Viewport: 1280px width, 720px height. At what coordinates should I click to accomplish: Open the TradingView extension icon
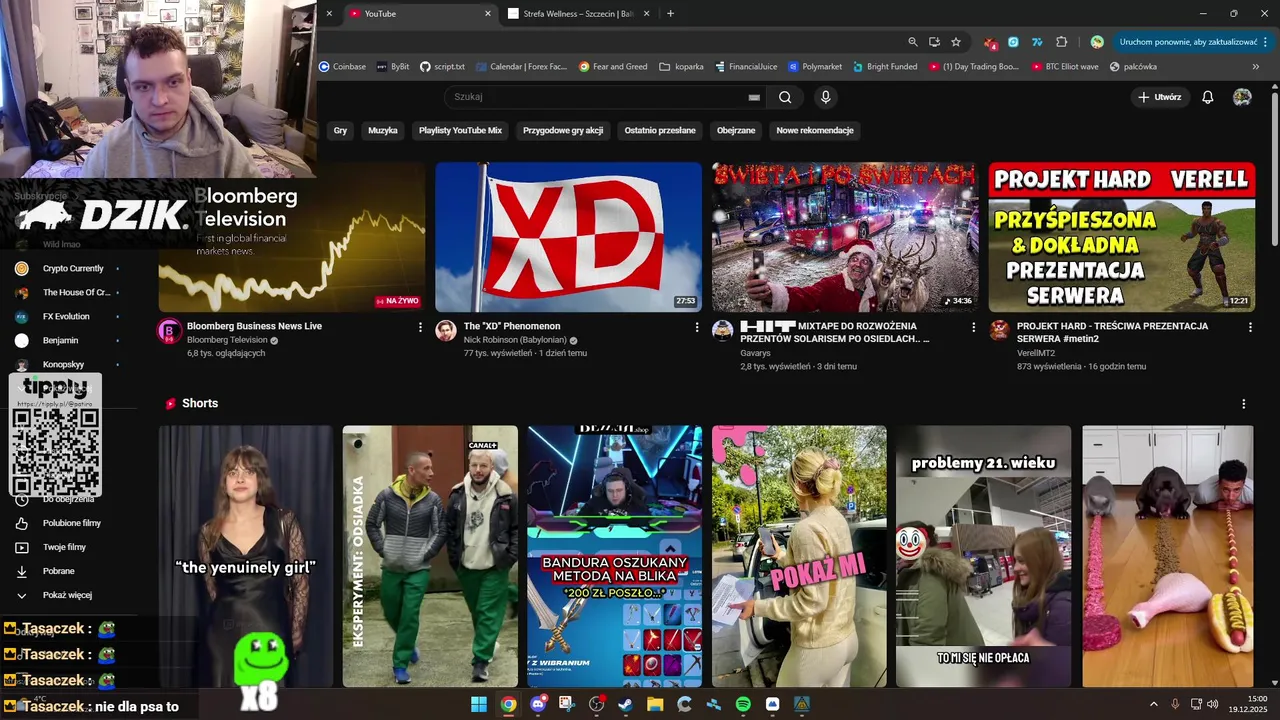[1037, 42]
